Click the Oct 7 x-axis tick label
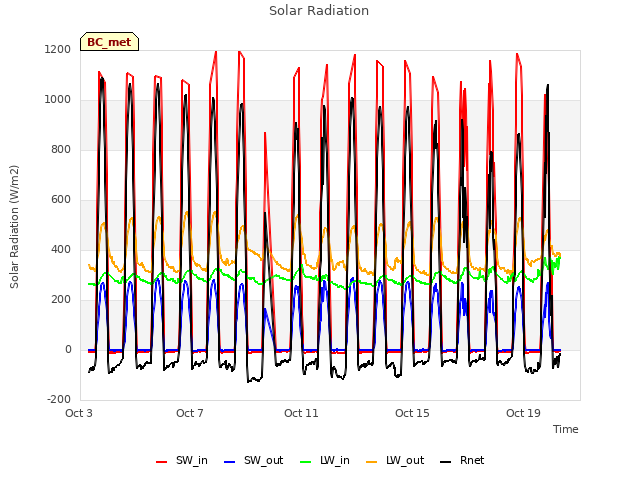640x480 pixels. pyautogui.click(x=190, y=413)
